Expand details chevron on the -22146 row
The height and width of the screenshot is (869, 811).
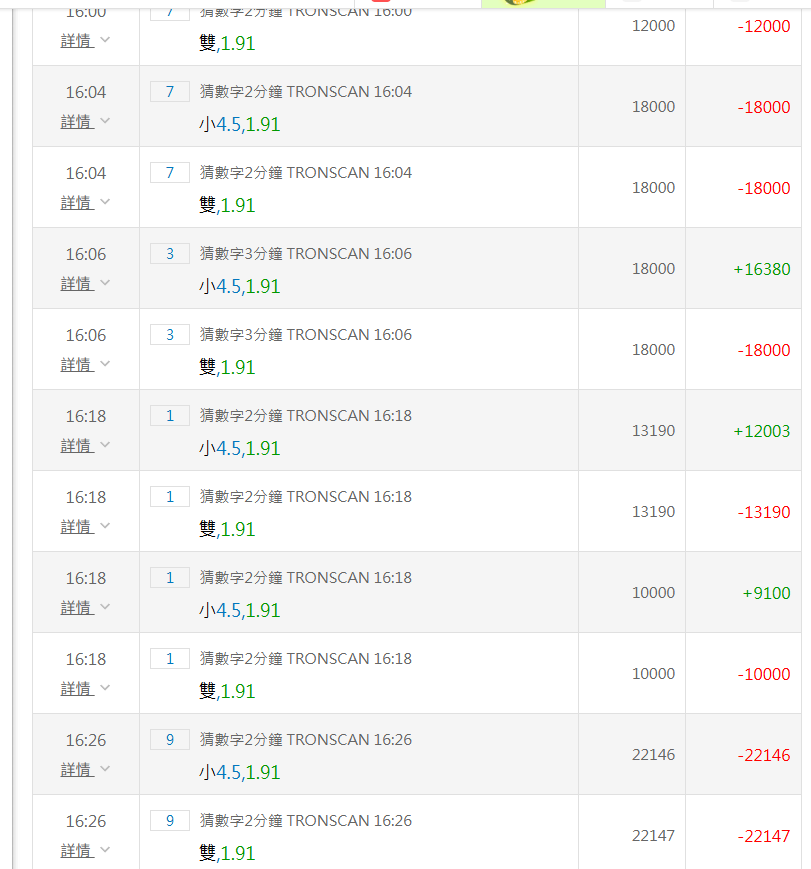(x=105, y=769)
